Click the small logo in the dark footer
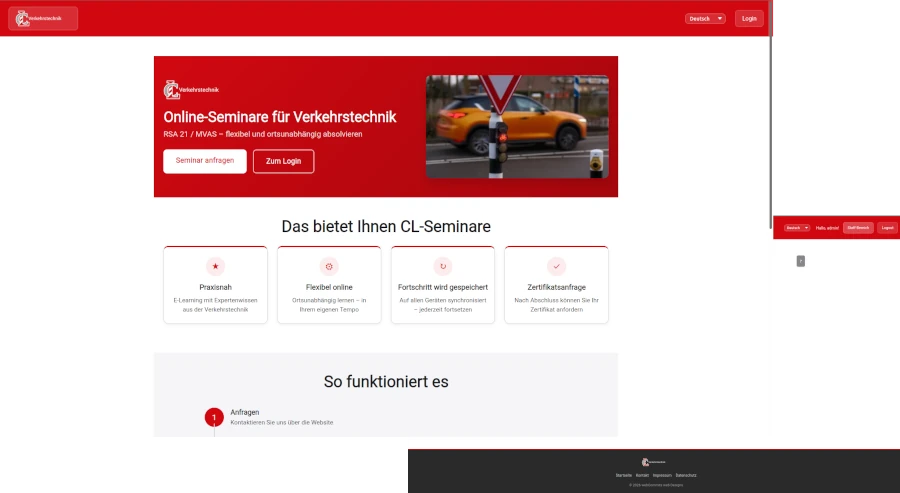900x493 pixels. (654, 462)
